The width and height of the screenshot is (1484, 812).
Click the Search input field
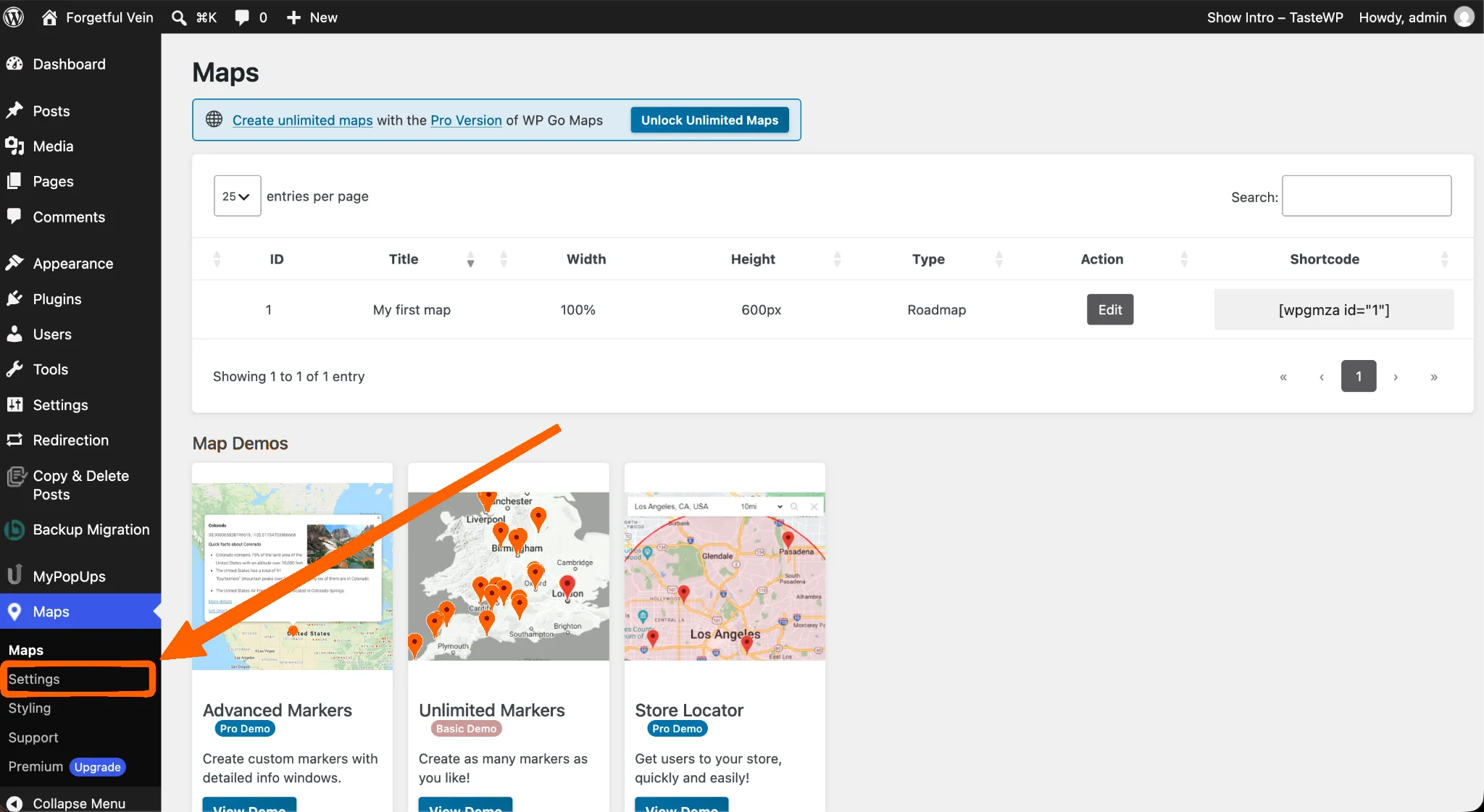[x=1366, y=196]
